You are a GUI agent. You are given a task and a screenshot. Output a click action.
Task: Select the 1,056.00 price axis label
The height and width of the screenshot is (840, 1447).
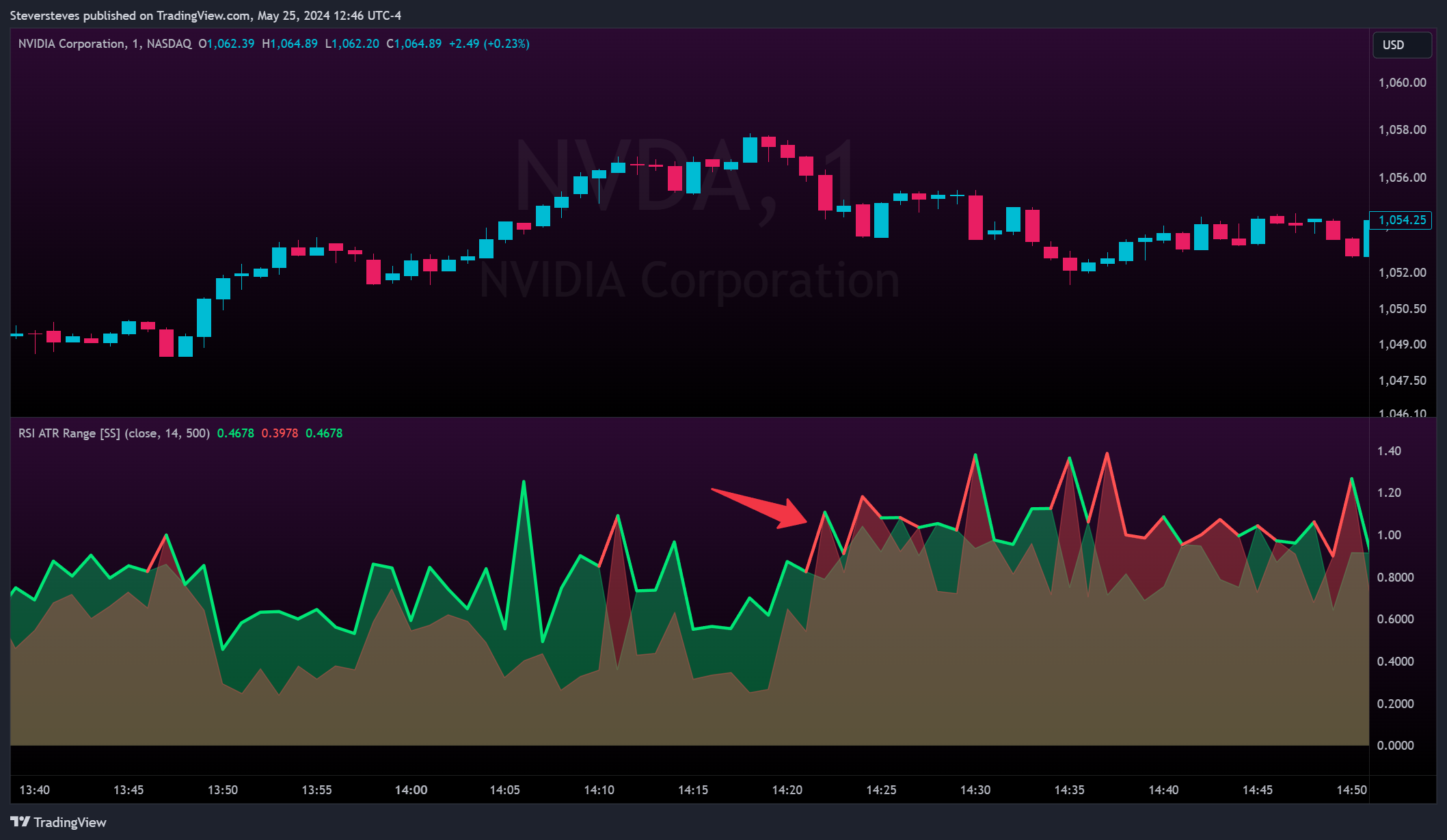pos(1402,178)
